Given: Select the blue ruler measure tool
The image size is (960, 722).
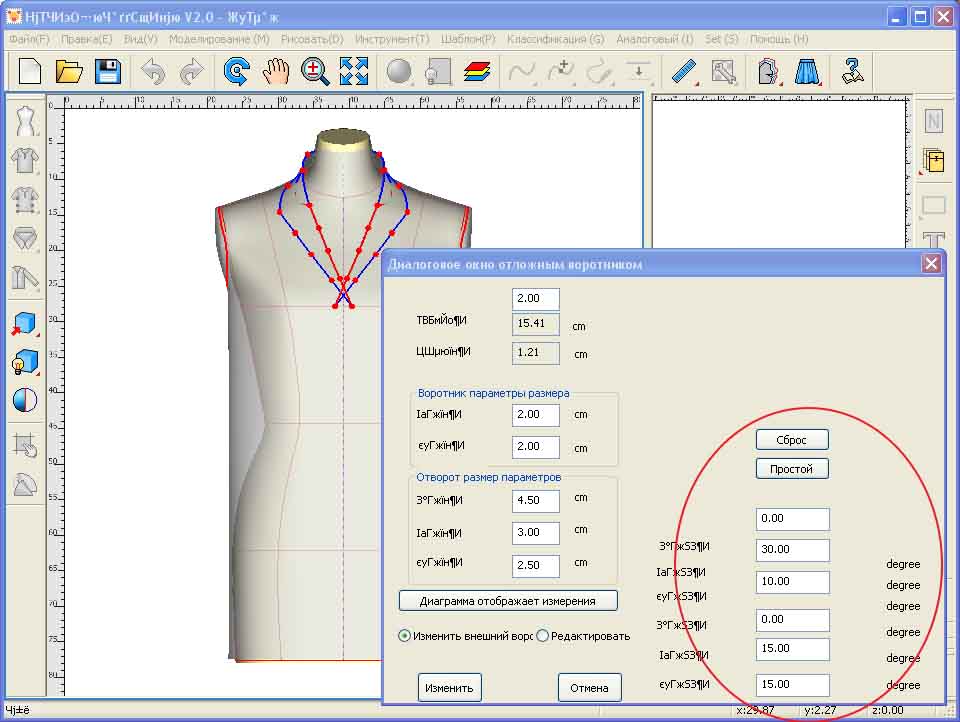Looking at the screenshot, I should (684, 71).
